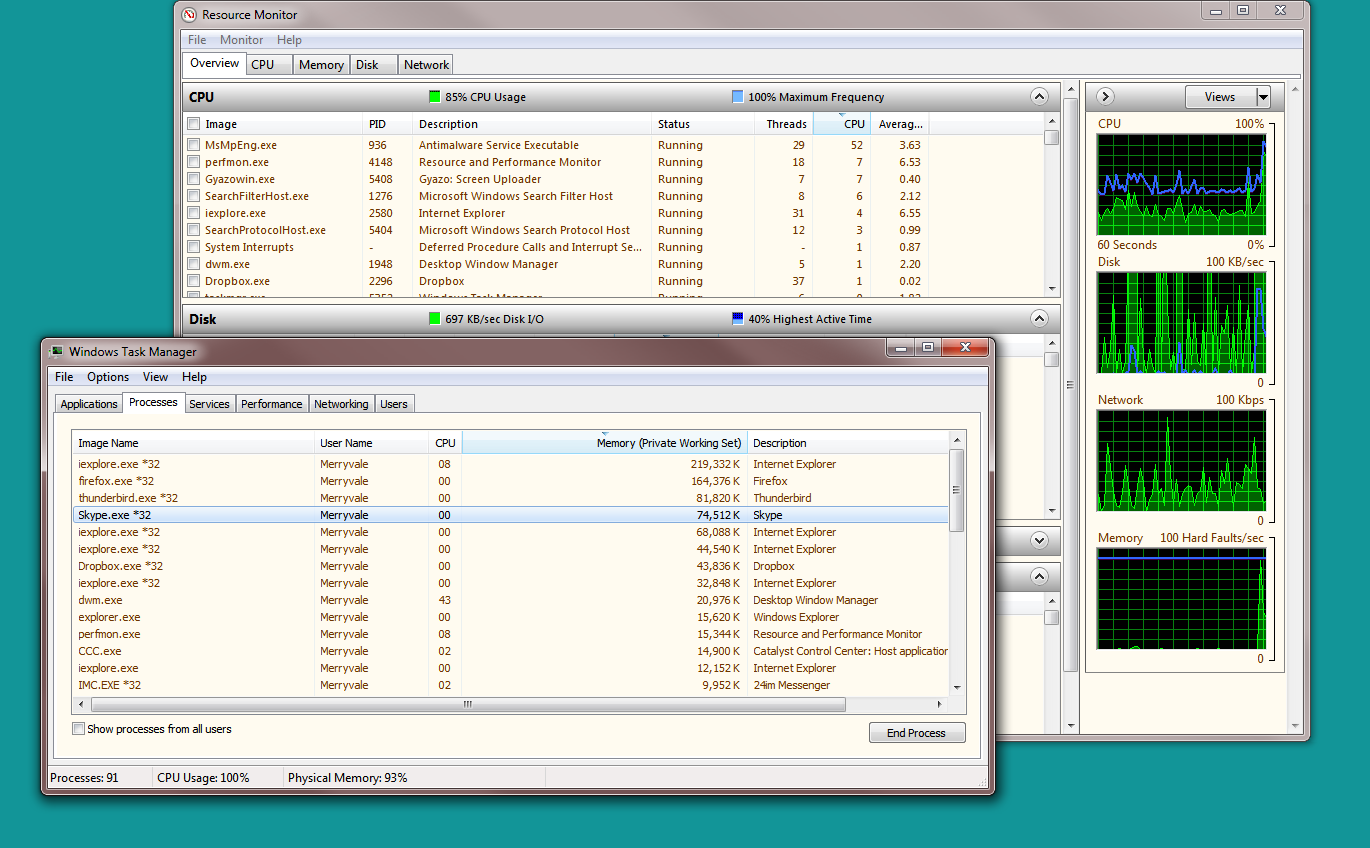Select the firefox.exe *32 process row
This screenshot has height=848, width=1370.
[510, 481]
